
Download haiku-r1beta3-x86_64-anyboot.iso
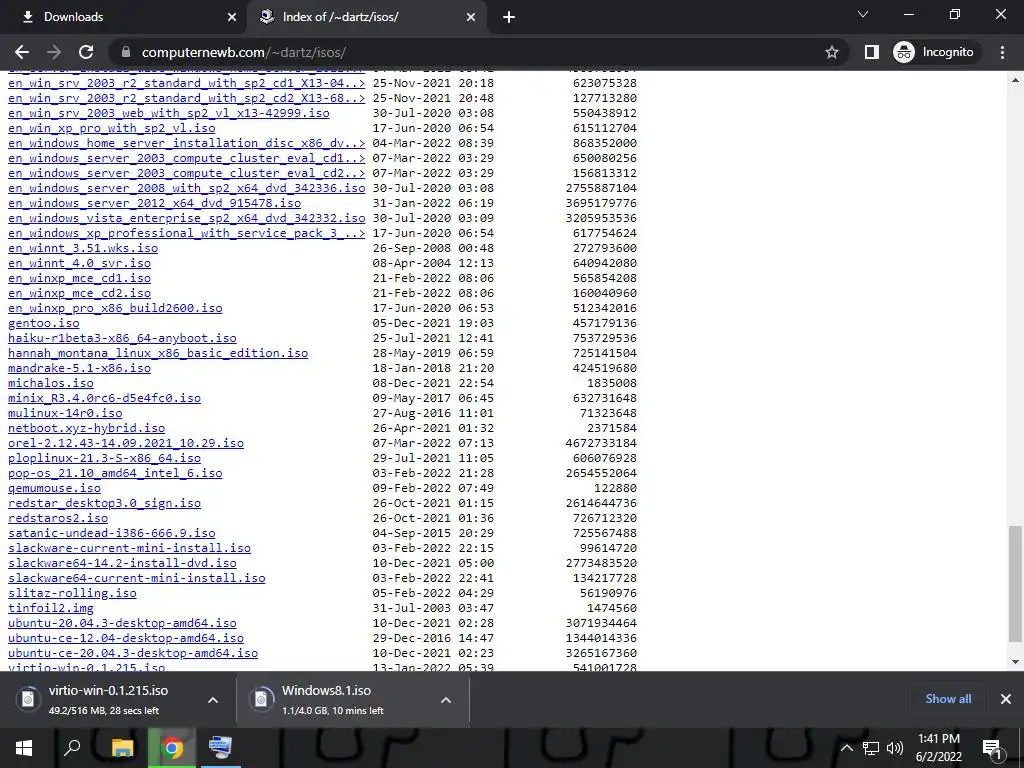click(x=122, y=338)
